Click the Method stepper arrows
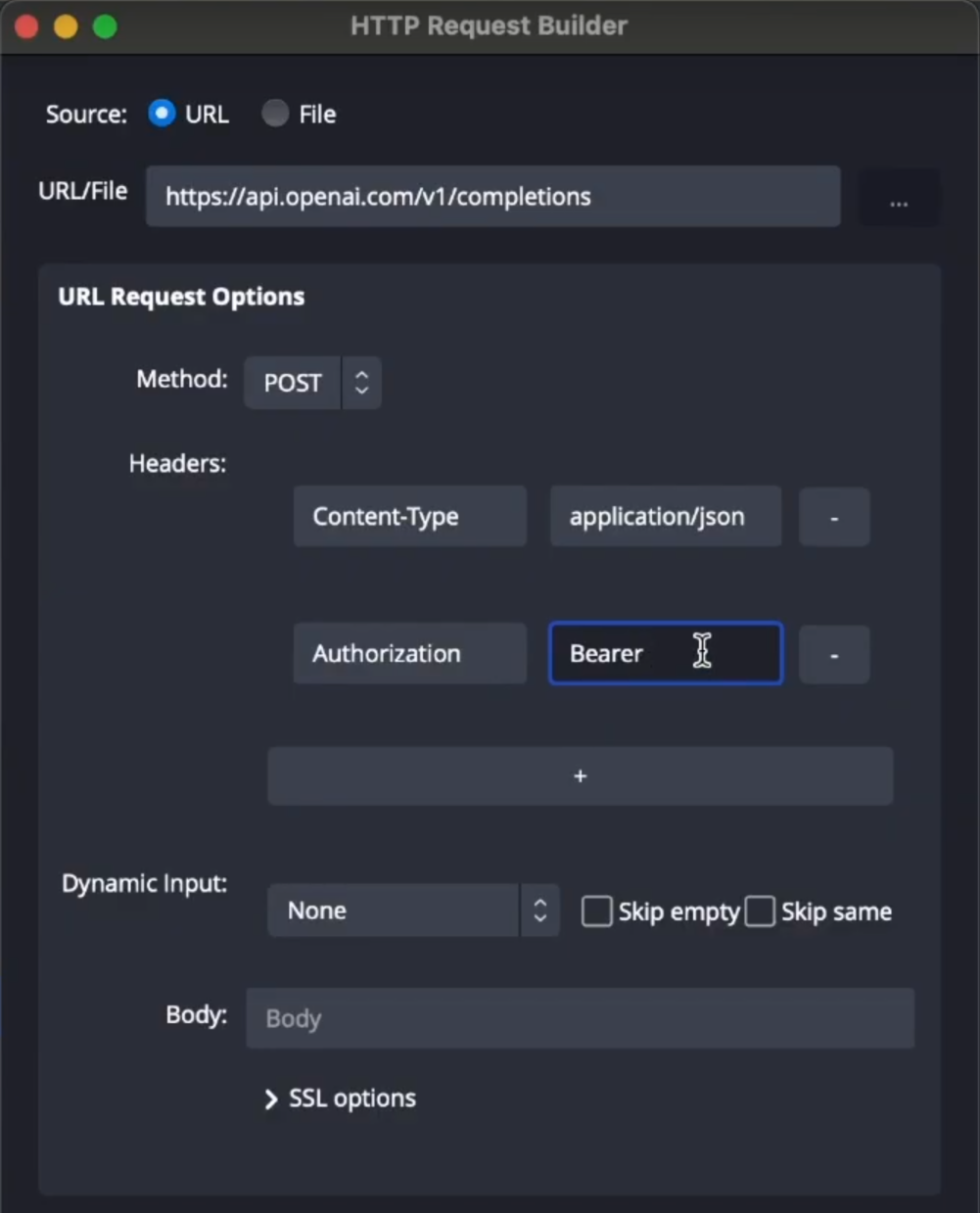Image resolution: width=980 pixels, height=1213 pixels. click(x=361, y=382)
